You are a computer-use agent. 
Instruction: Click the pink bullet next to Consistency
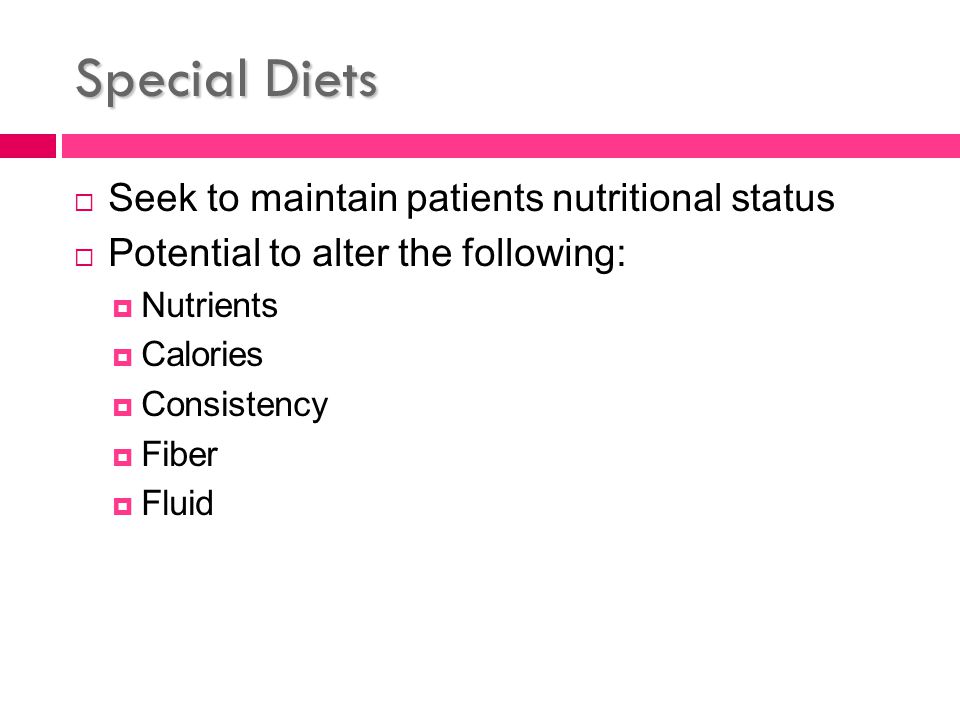(x=122, y=407)
